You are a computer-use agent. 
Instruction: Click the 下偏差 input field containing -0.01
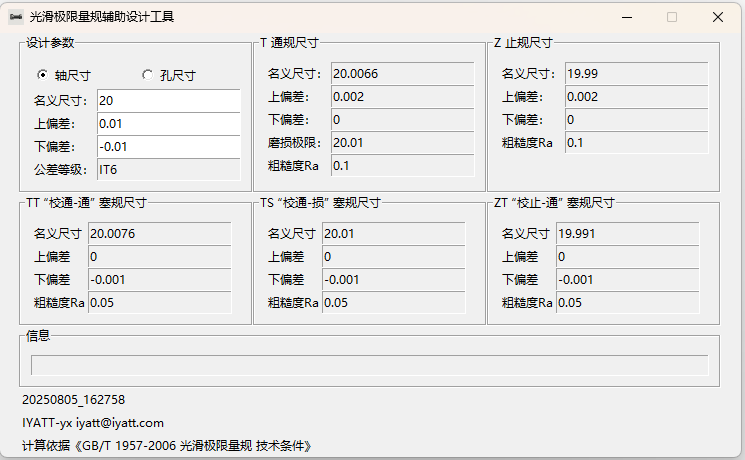click(x=169, y=147)
